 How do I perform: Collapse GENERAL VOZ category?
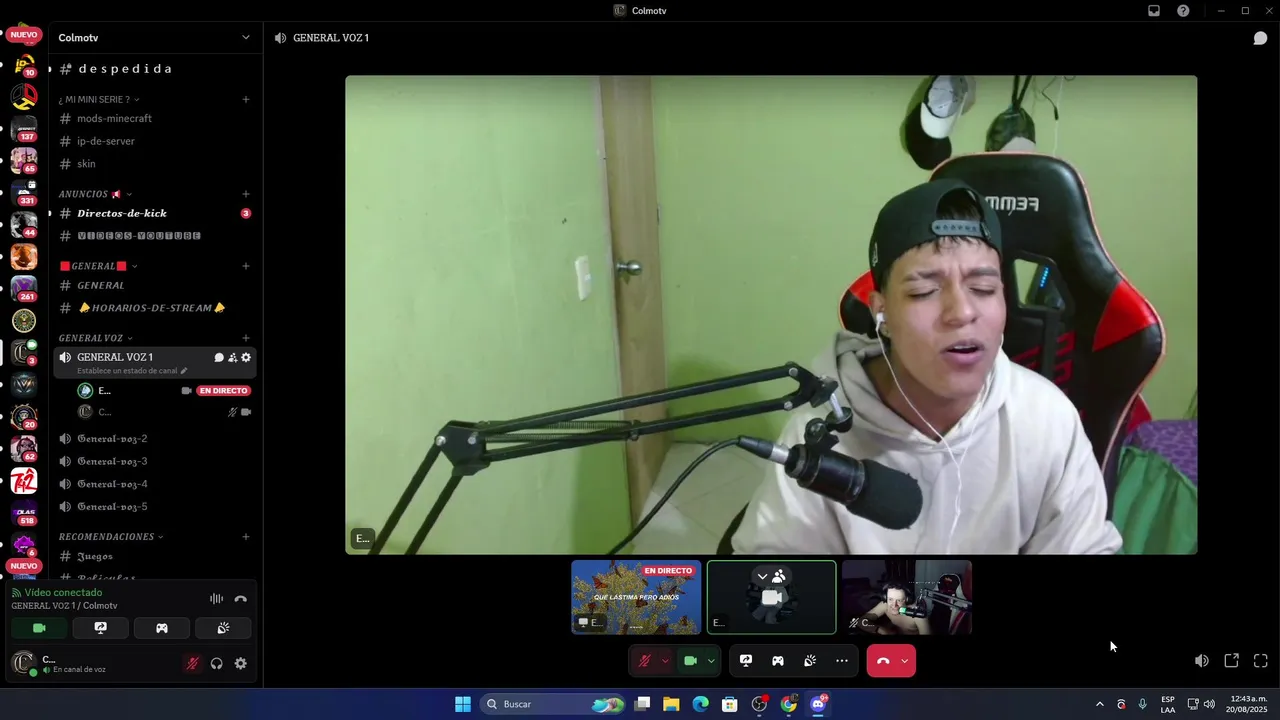pos(96,338)
